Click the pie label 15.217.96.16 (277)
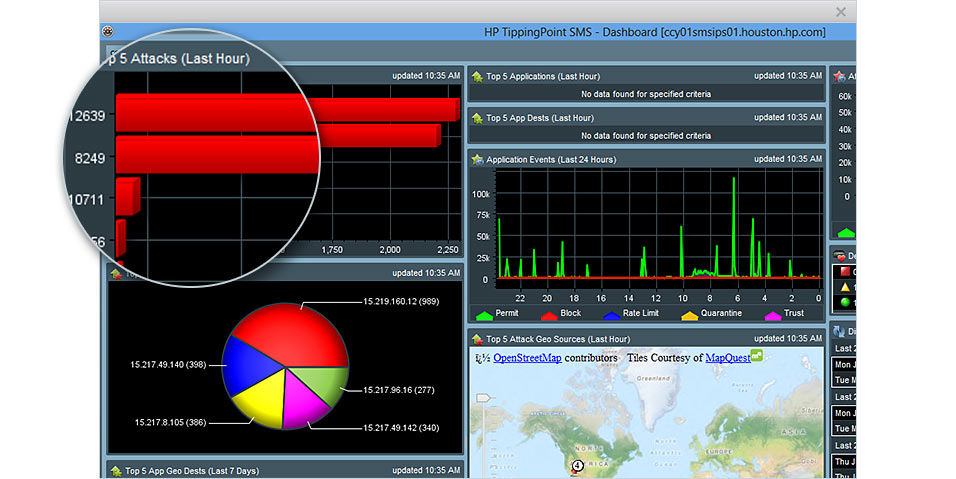Image resolution: width=956 pixels, height=479 pixels. point(399,390)
